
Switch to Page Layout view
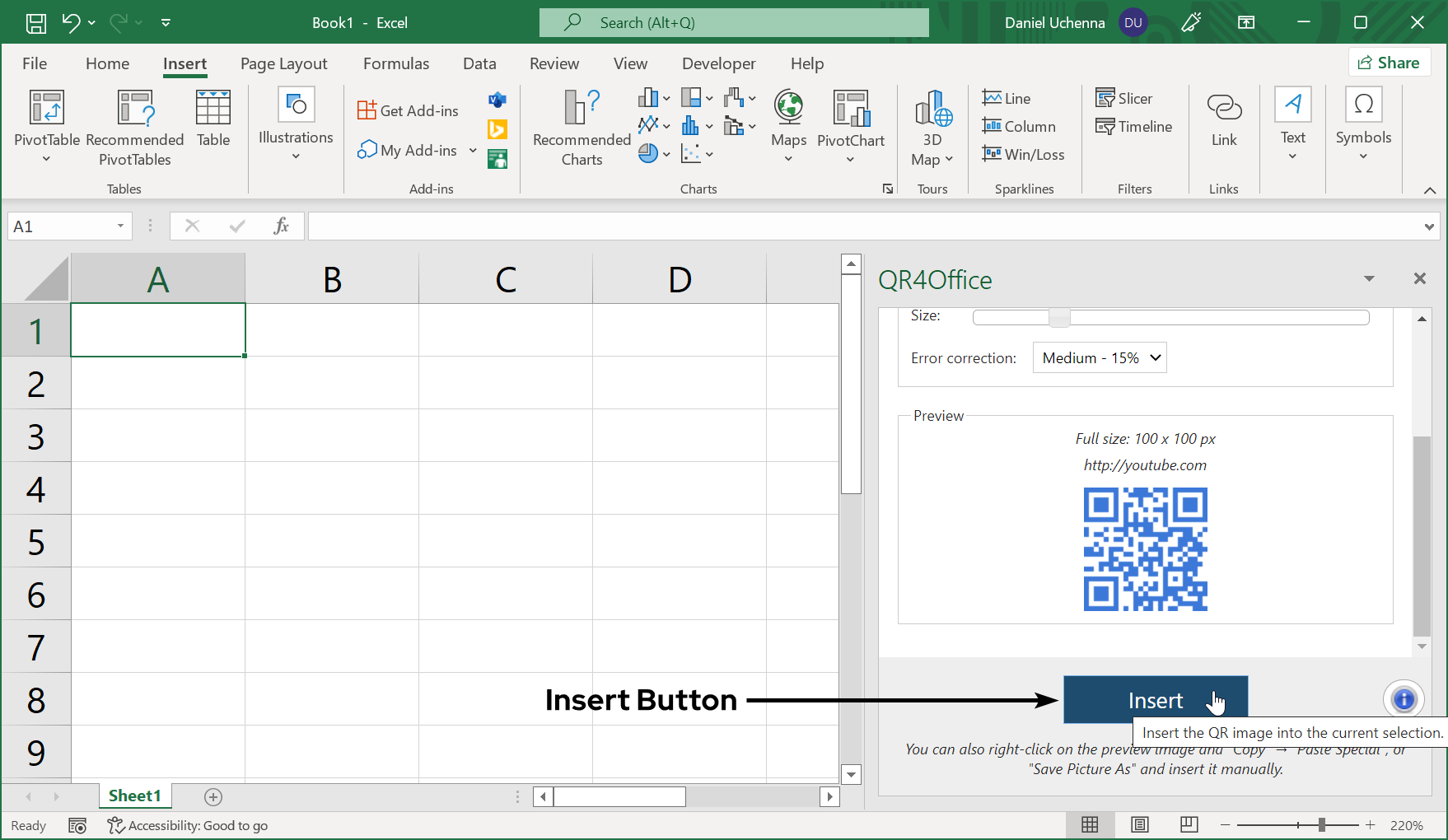1140,825
